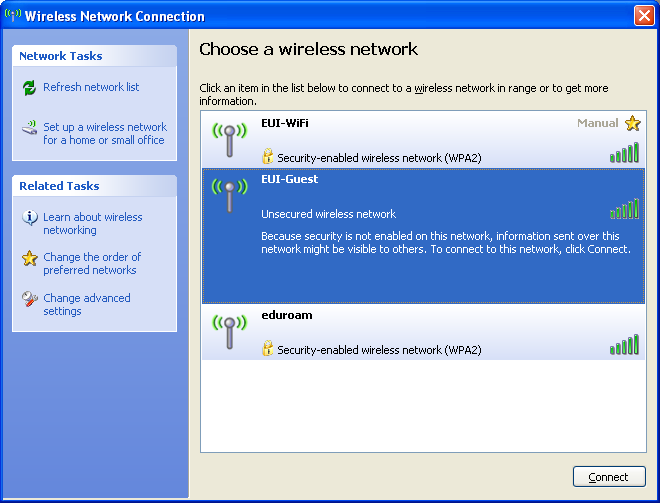
Task: Click the EUI-WiFi preferred star icon
Action: pyautogui.click(x=632, y=124)
